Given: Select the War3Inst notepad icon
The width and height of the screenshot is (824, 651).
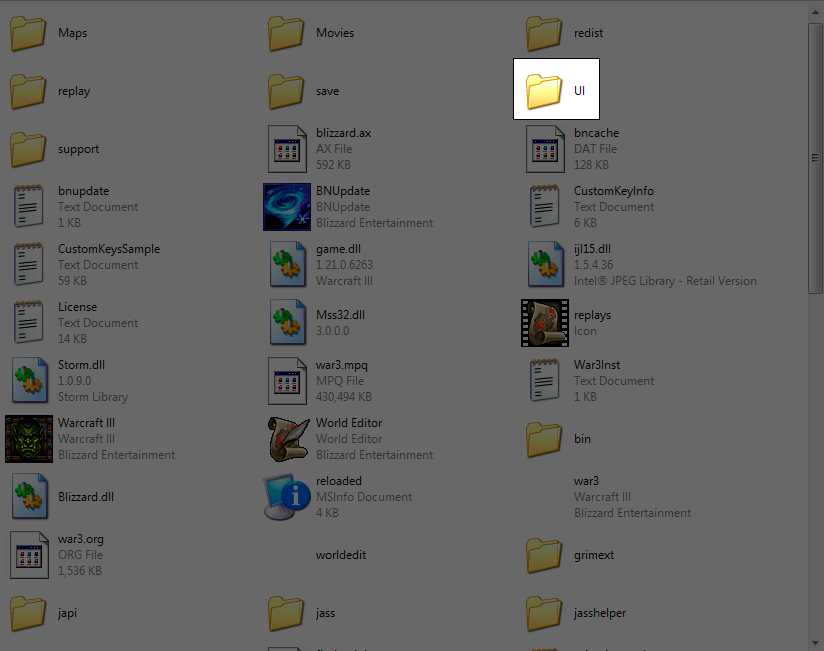Looking at the screenshot, I should [544, 380].
